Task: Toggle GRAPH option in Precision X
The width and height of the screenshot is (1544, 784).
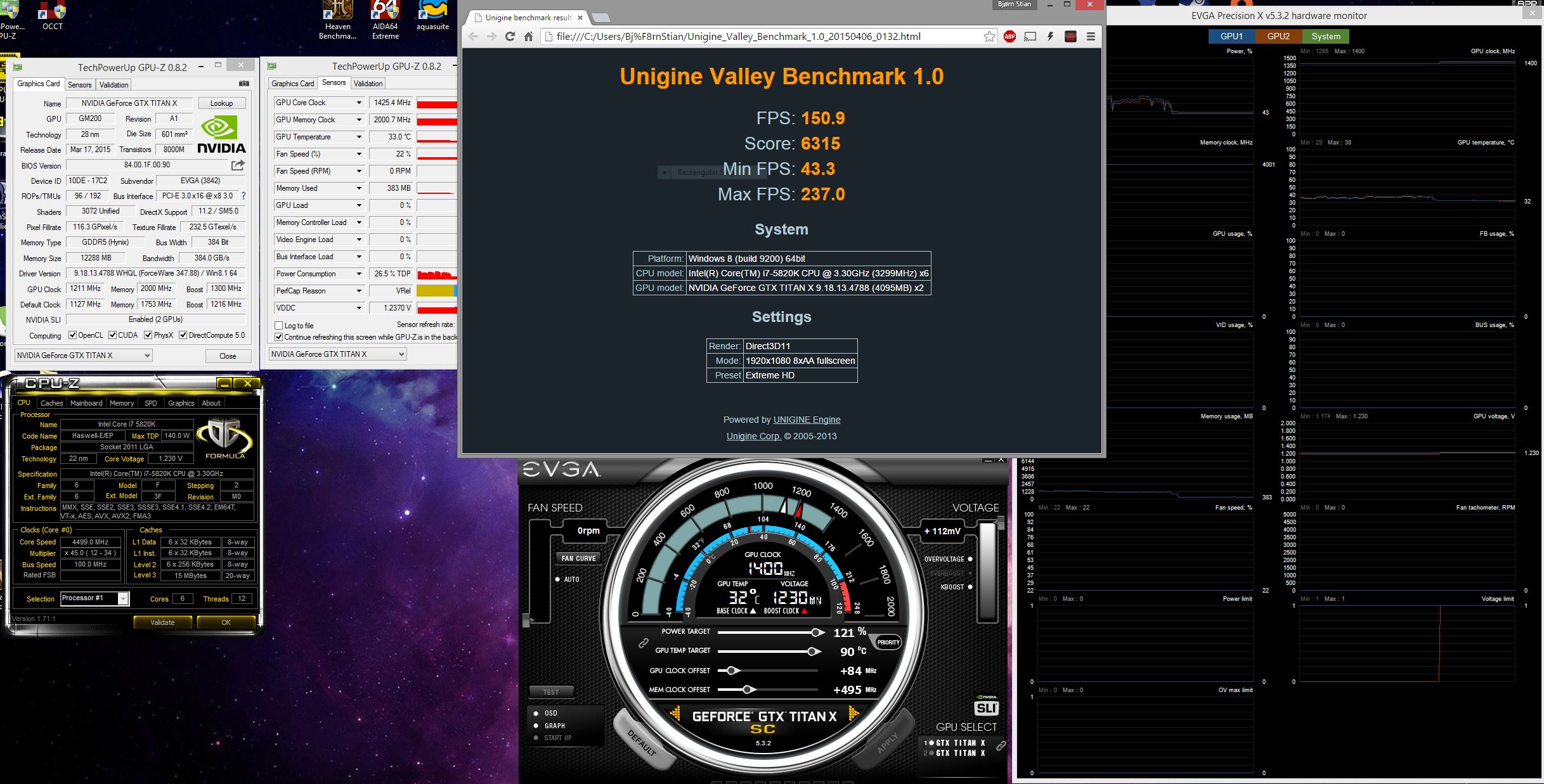Action: 536,726
